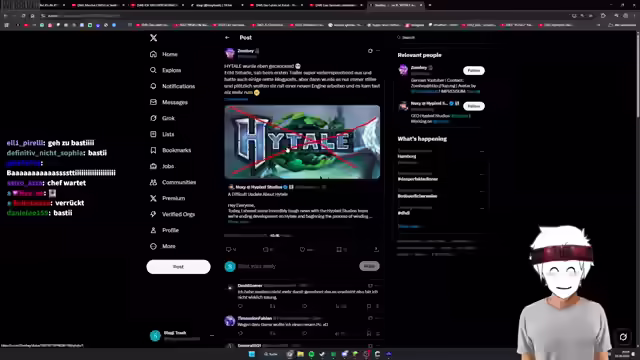This screenshot has width=640, height=360.
Task: Click the reply icon on first comment
Action: 240,306
